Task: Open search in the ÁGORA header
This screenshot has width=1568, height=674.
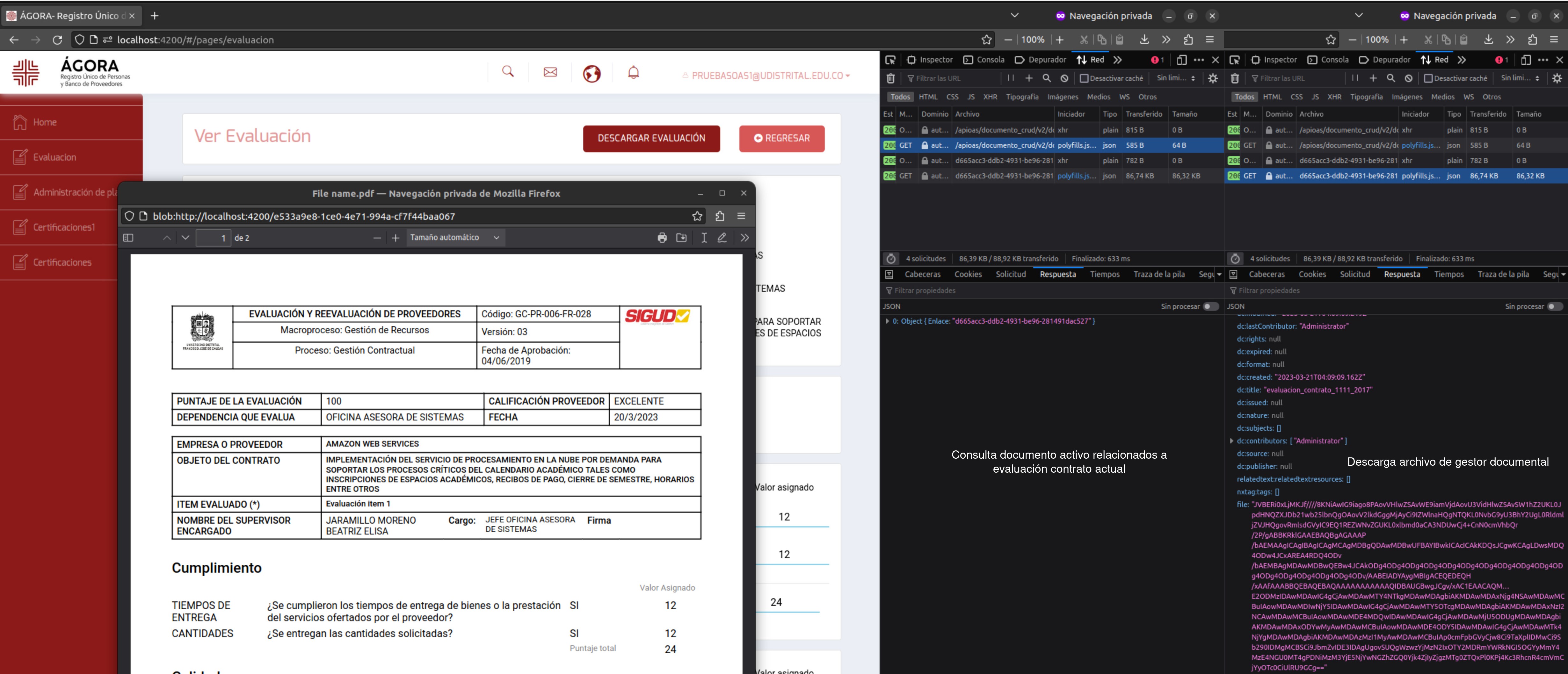Action: 509,72
